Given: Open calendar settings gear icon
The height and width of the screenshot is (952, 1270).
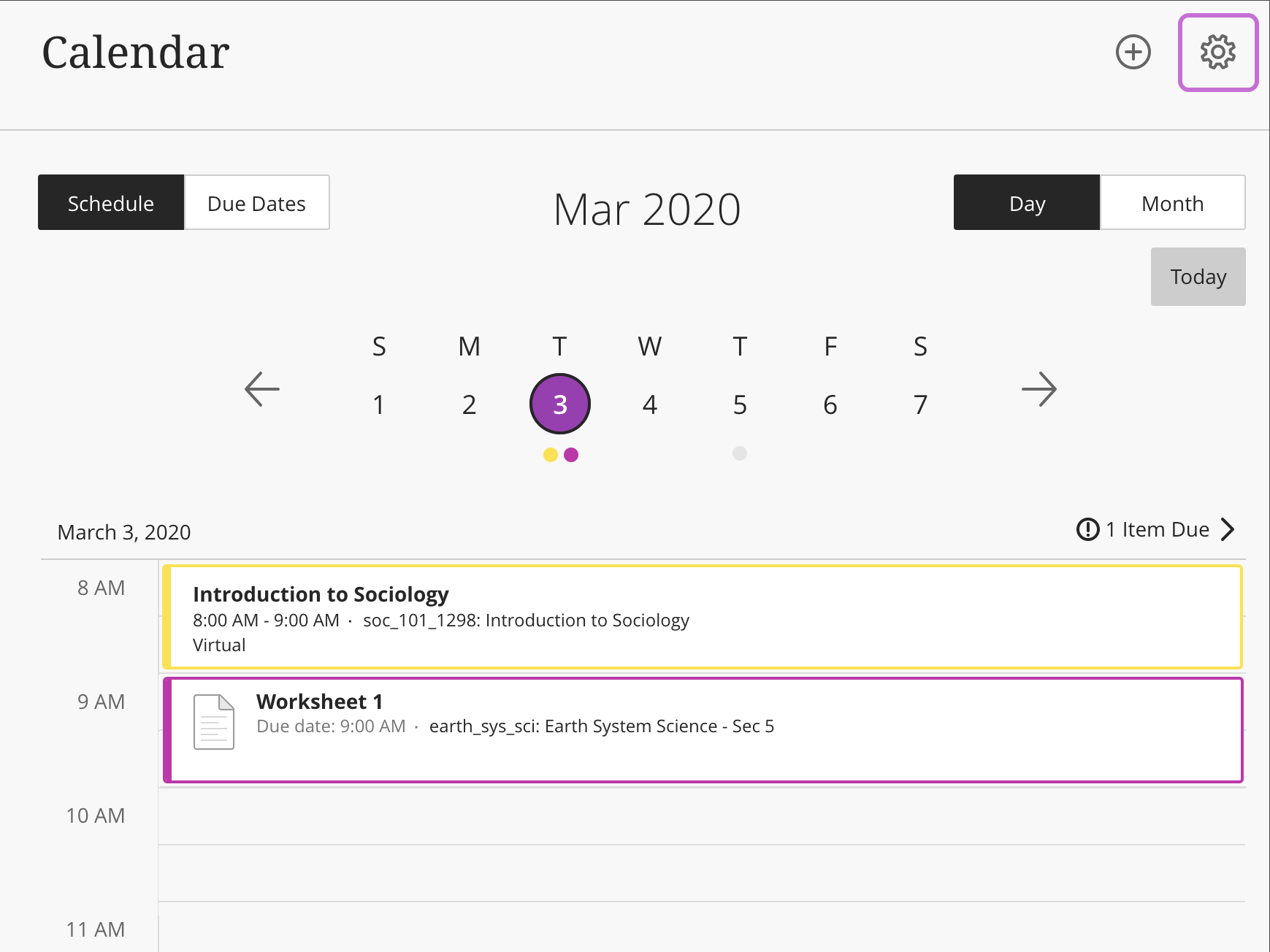Looking at the screenshot, I should 1217,53.
